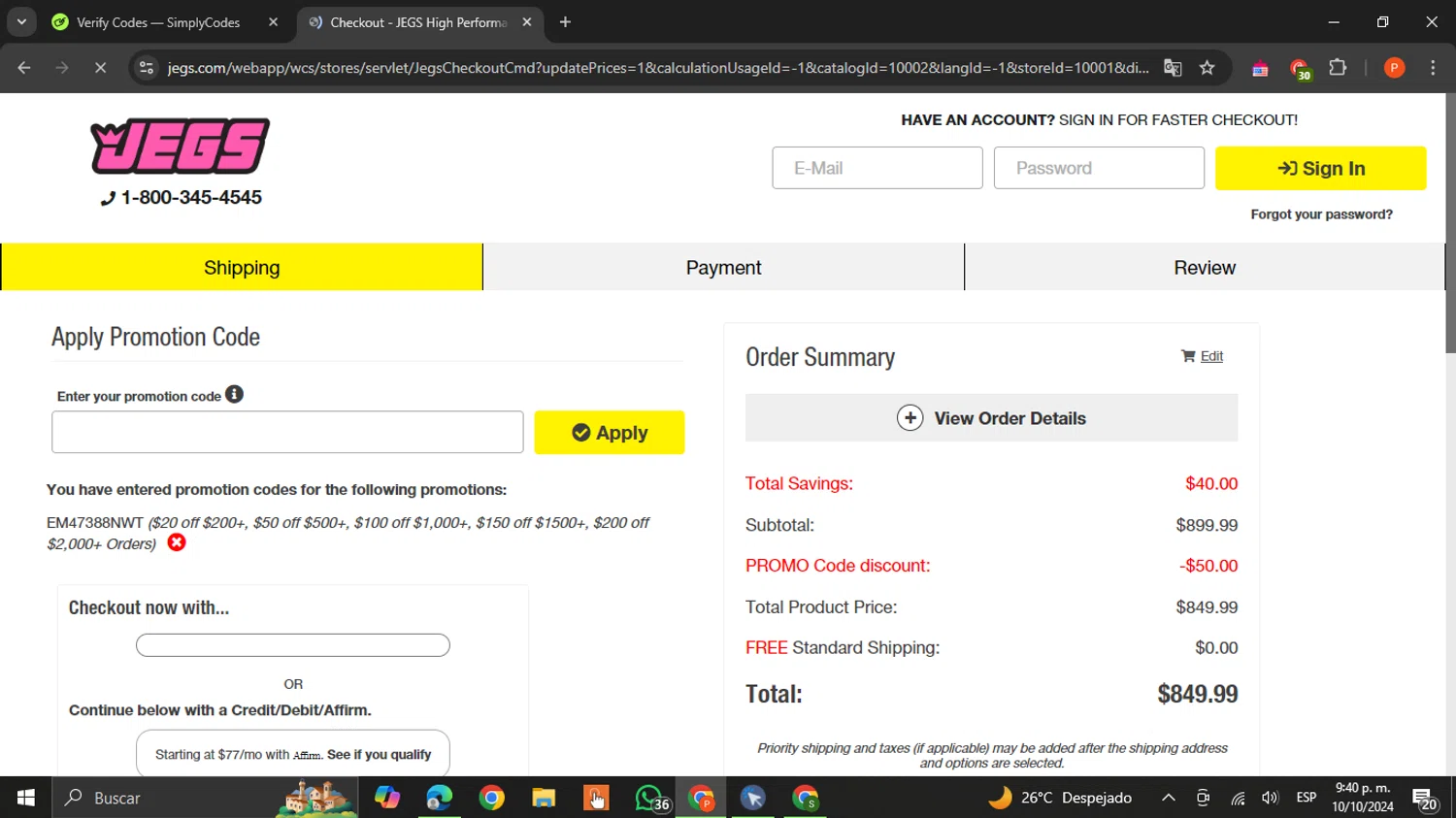This screenshot has width=1456, height=818.
Task: Open the shopping extension icon in toolbar
Action: tap(1260, 68)
